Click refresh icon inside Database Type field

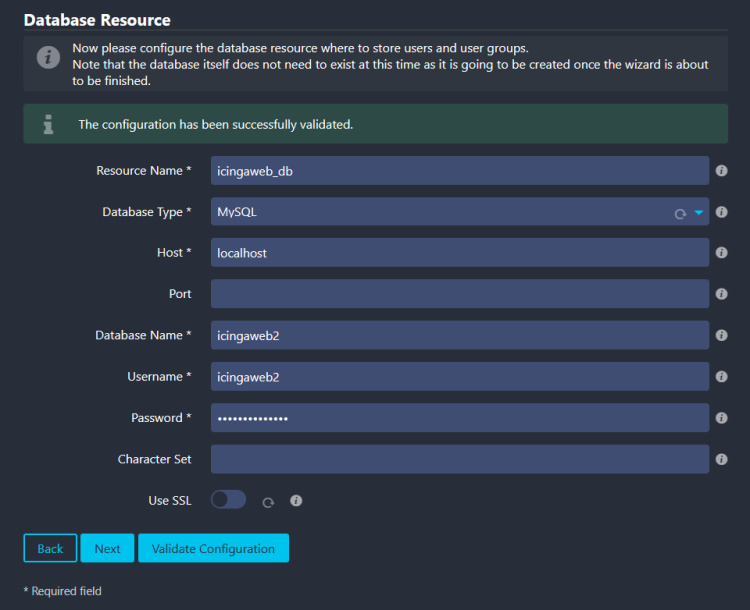[x=680, y=213]
